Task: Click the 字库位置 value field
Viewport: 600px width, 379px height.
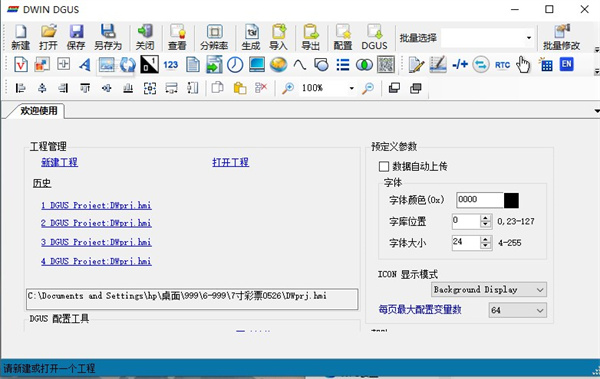Action: click(466, 221)
